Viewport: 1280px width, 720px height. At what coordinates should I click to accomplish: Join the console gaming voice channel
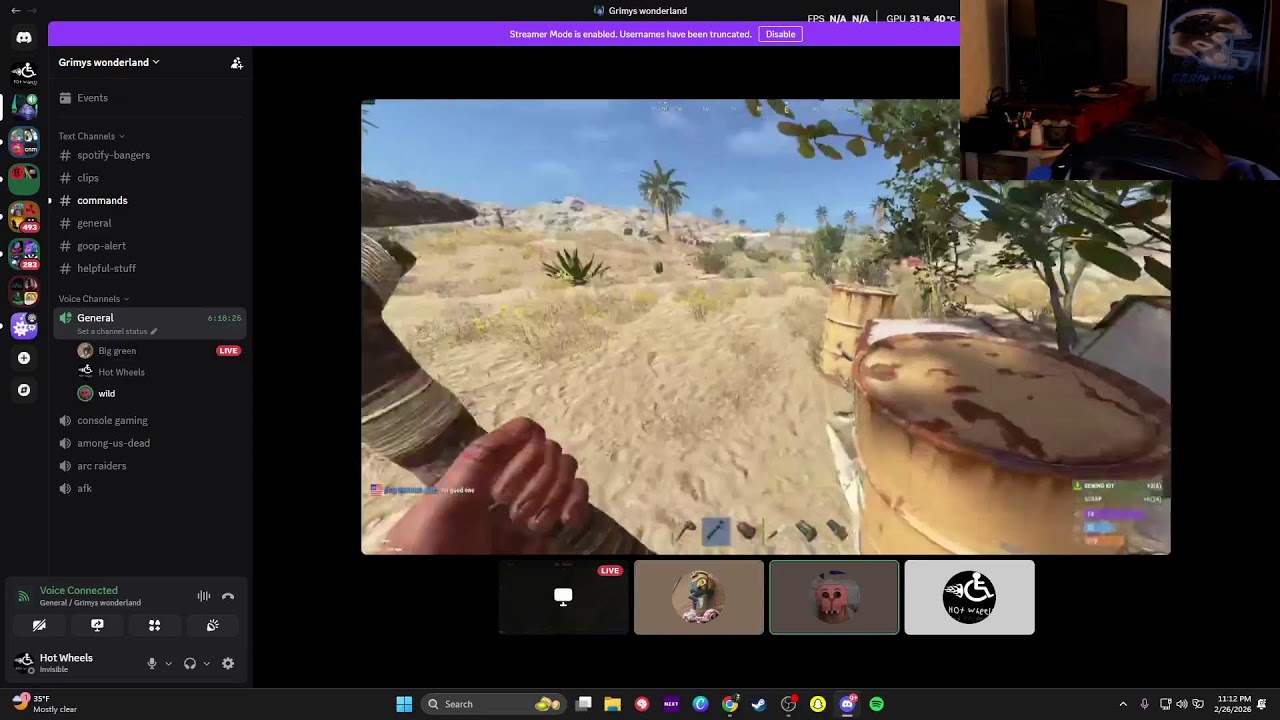pos(150,421)
